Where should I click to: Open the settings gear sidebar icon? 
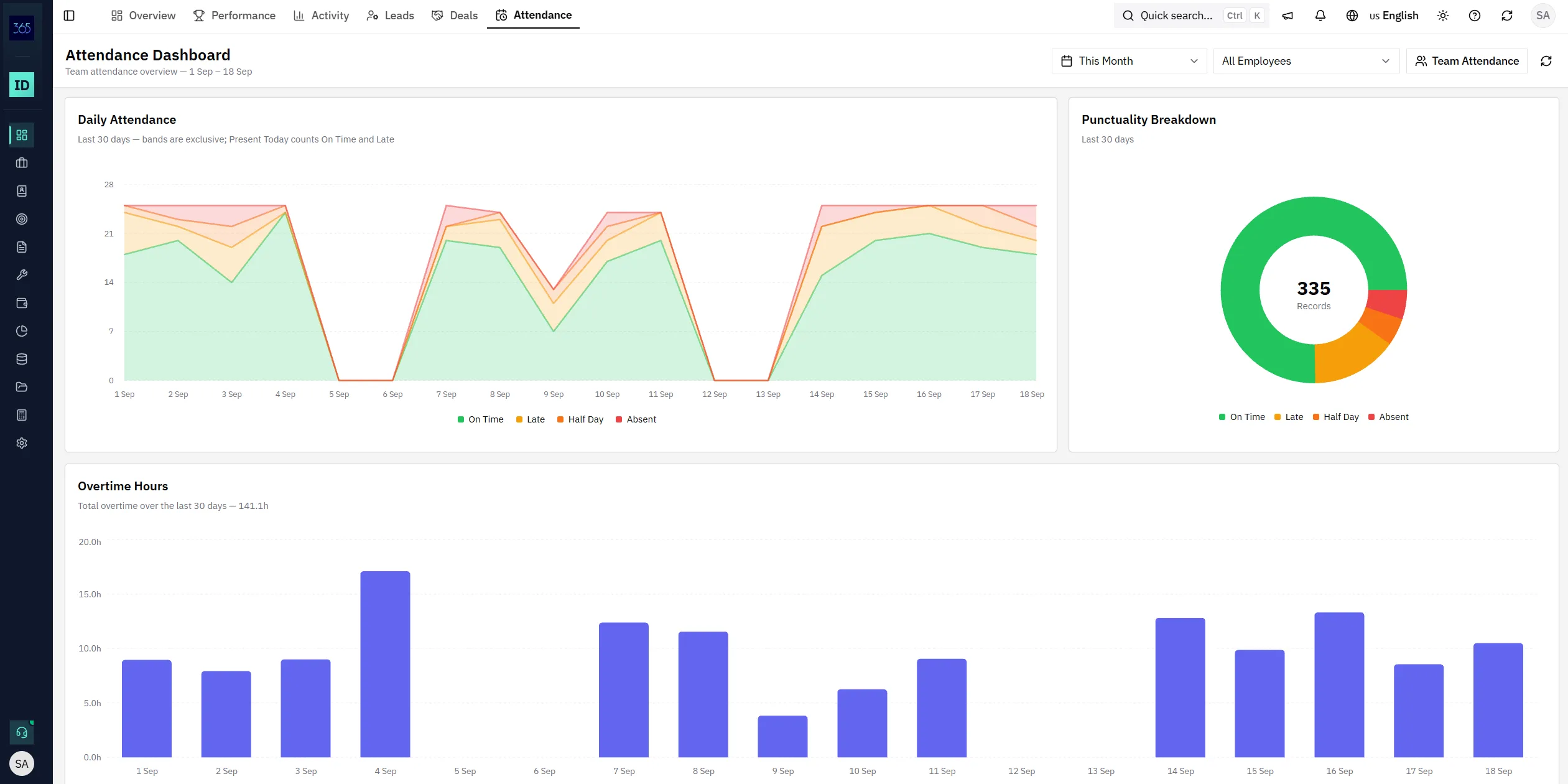22,443
